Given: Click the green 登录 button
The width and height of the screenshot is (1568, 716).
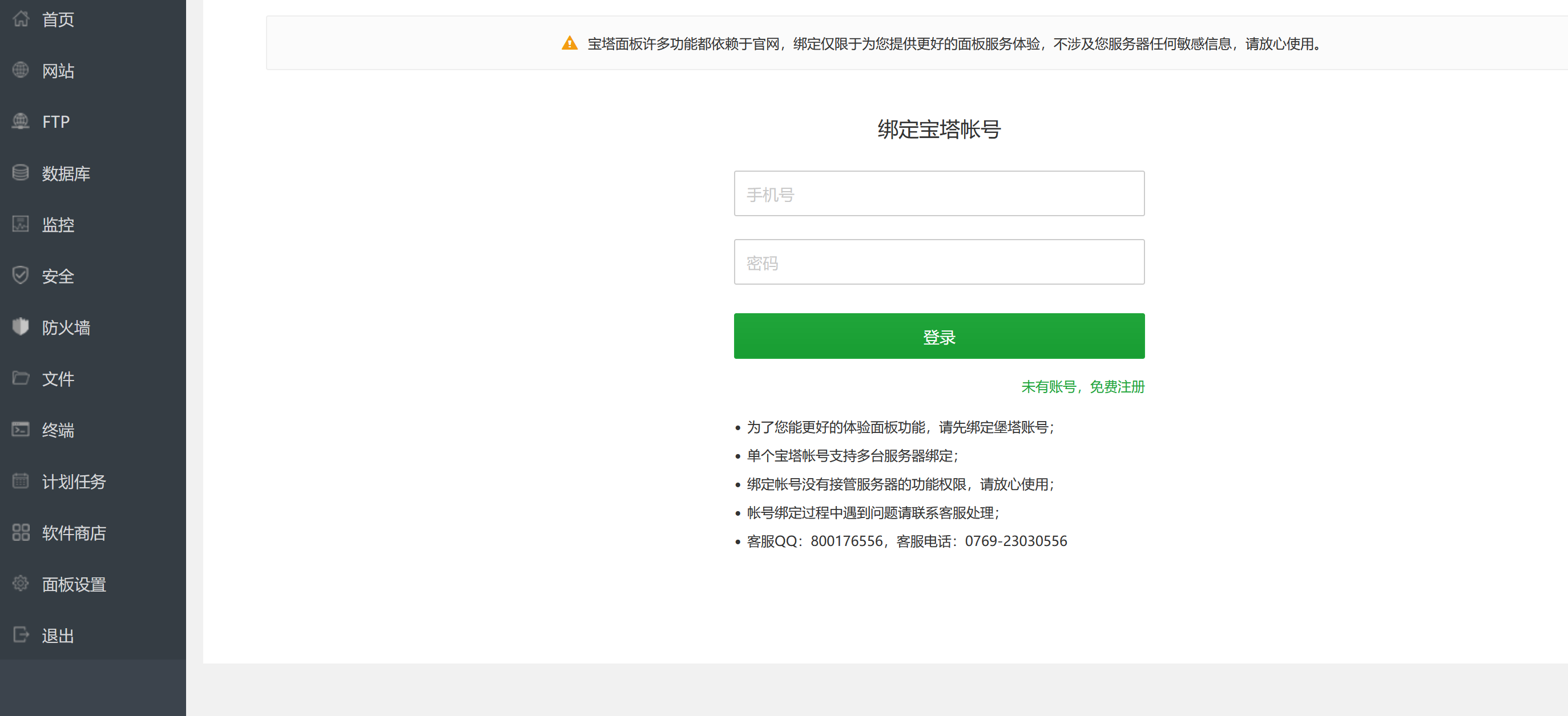Looking at the screenshot, I should pyautogui.click(x=938, y=336).
